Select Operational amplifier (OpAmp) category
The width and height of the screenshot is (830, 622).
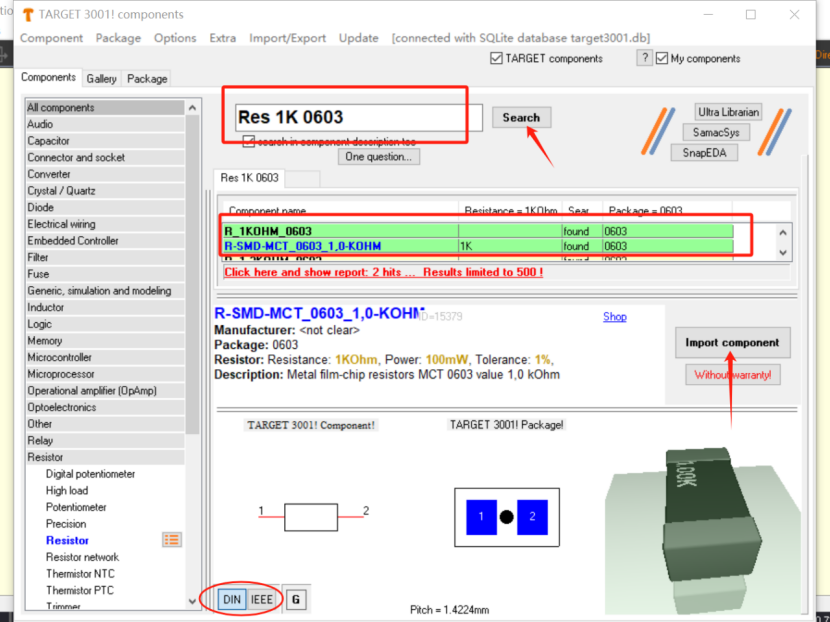coord(105,391)
